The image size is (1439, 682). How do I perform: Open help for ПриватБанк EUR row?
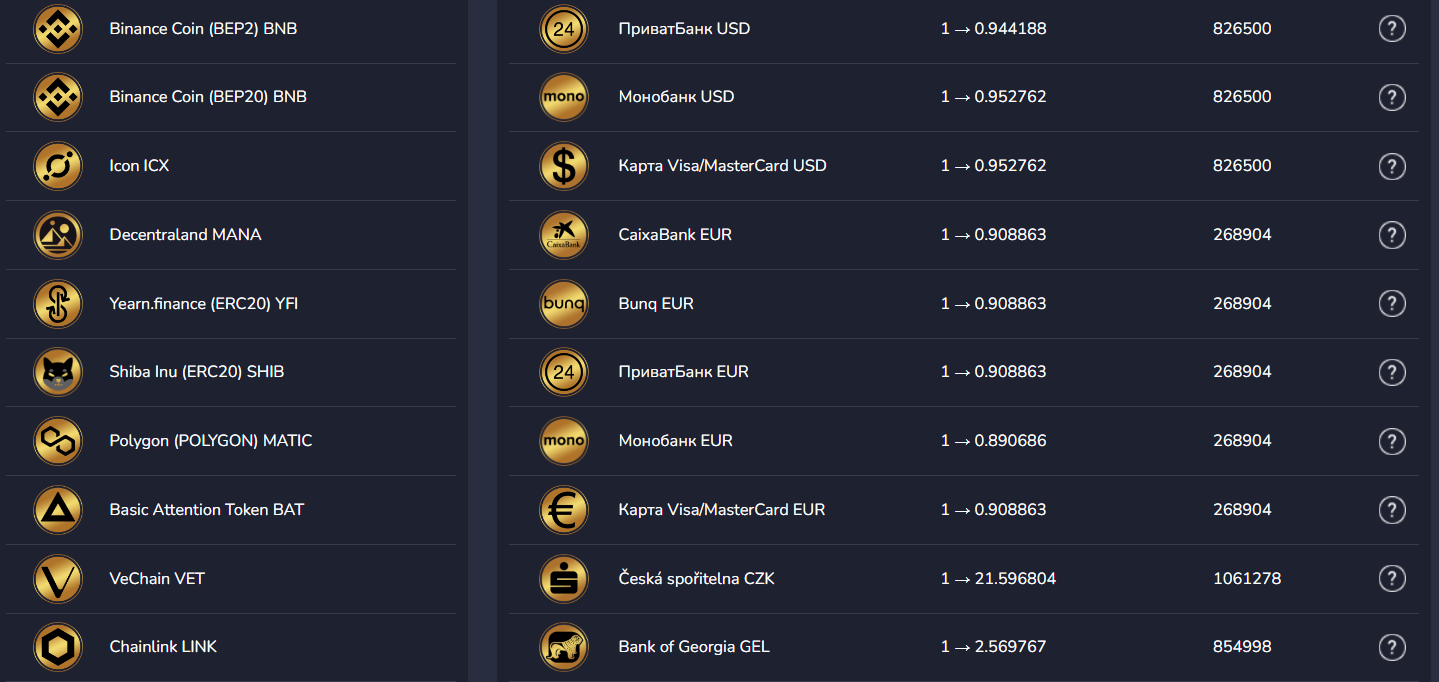1392,372
